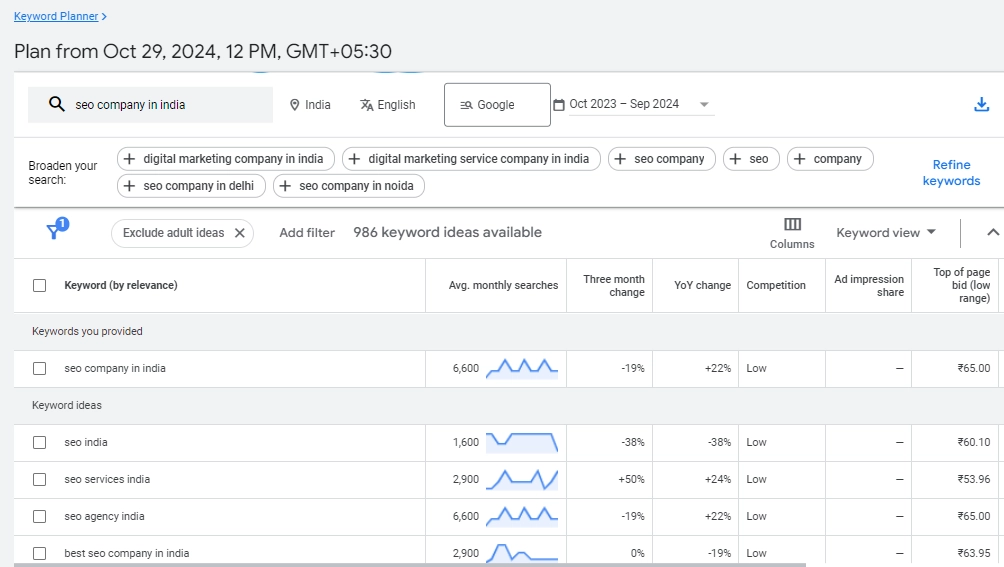Download keyword ideas with the download icon
The width and height of the screenshot is (1004, 567).
point(982,104)
